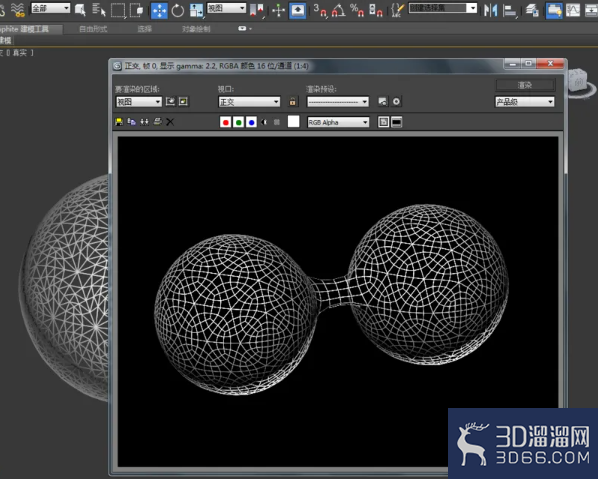Switch to the 选择 ribbon tab
This screenshot has width=598, height=479.
[145, 29]
